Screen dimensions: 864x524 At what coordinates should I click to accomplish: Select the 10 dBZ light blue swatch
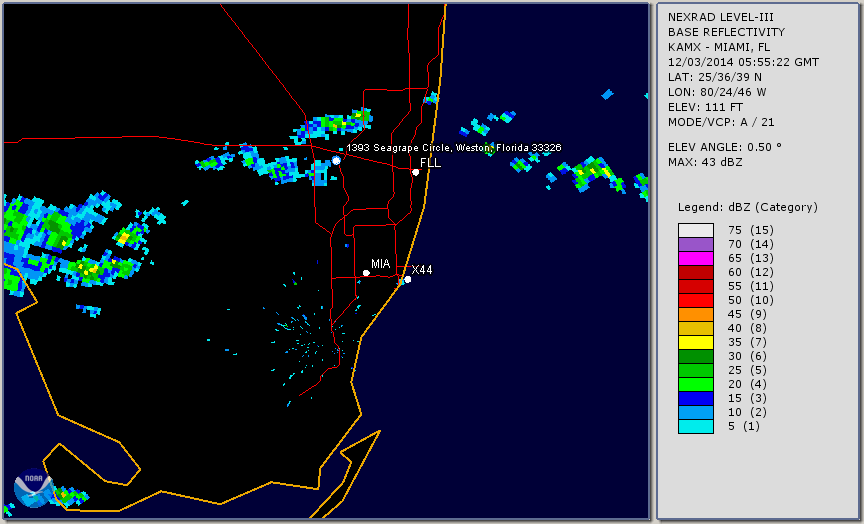pos(696,412)
